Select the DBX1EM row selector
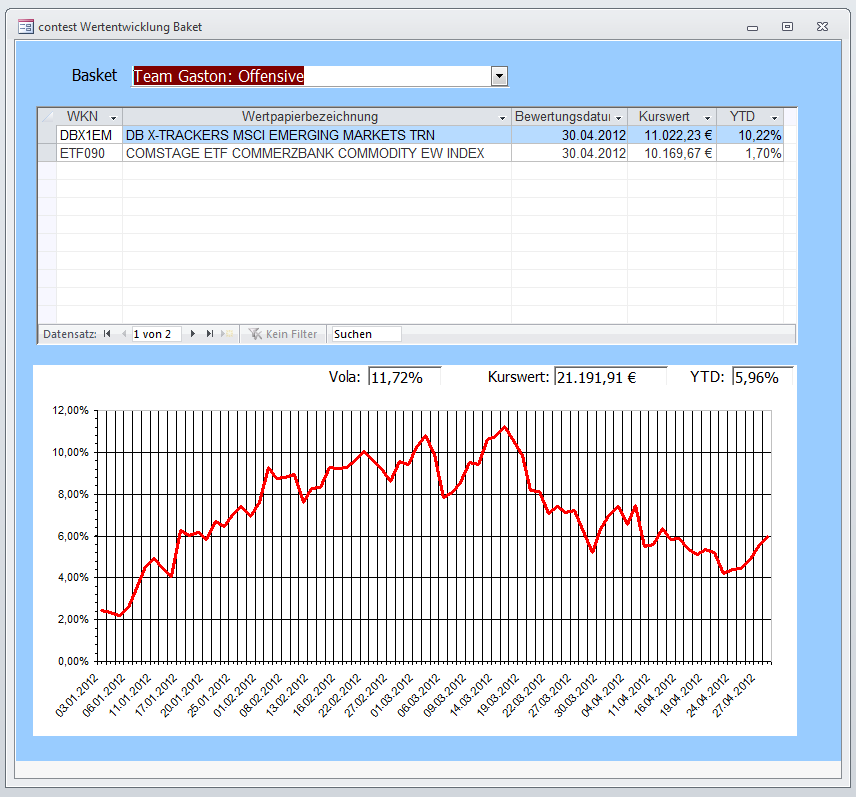856x797 pixels. (46, 135)
